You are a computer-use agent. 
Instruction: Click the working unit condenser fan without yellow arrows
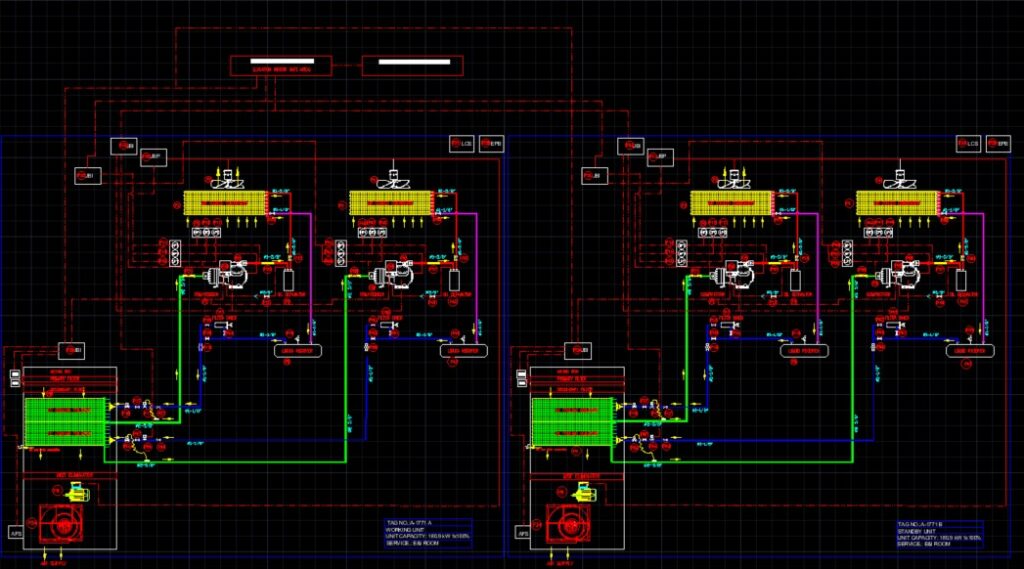pos(392,180)
